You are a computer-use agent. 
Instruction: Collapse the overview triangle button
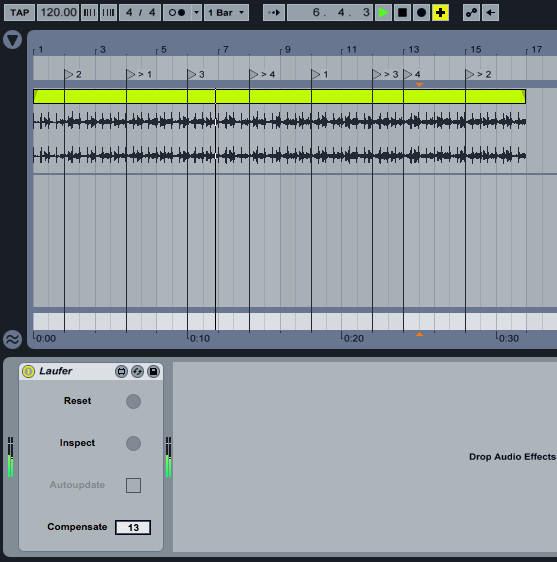click(13, 40)
